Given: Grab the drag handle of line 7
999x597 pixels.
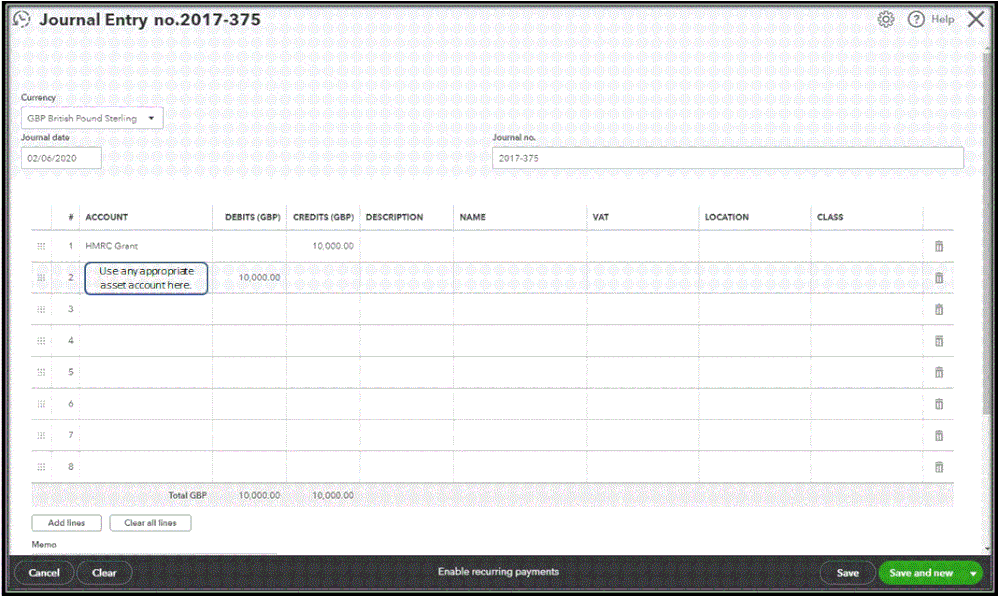Looking at the screenshot, I should [x=41, y=436].
